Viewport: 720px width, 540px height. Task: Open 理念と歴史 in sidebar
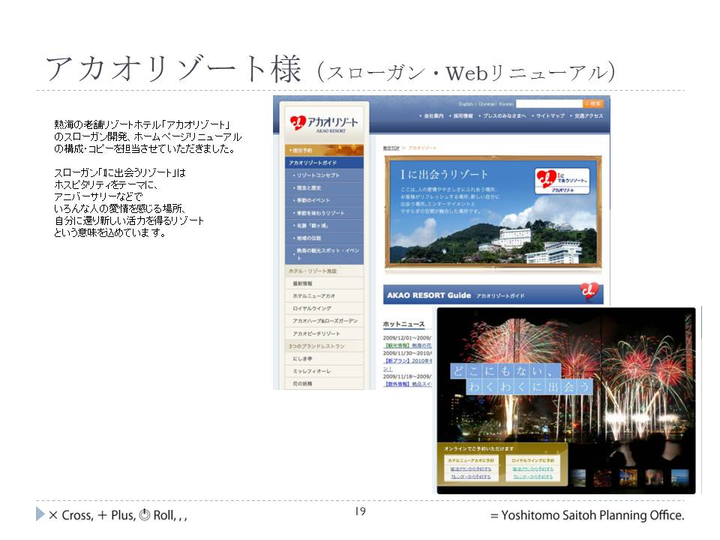pyautogui.click(x=324, y=188)
